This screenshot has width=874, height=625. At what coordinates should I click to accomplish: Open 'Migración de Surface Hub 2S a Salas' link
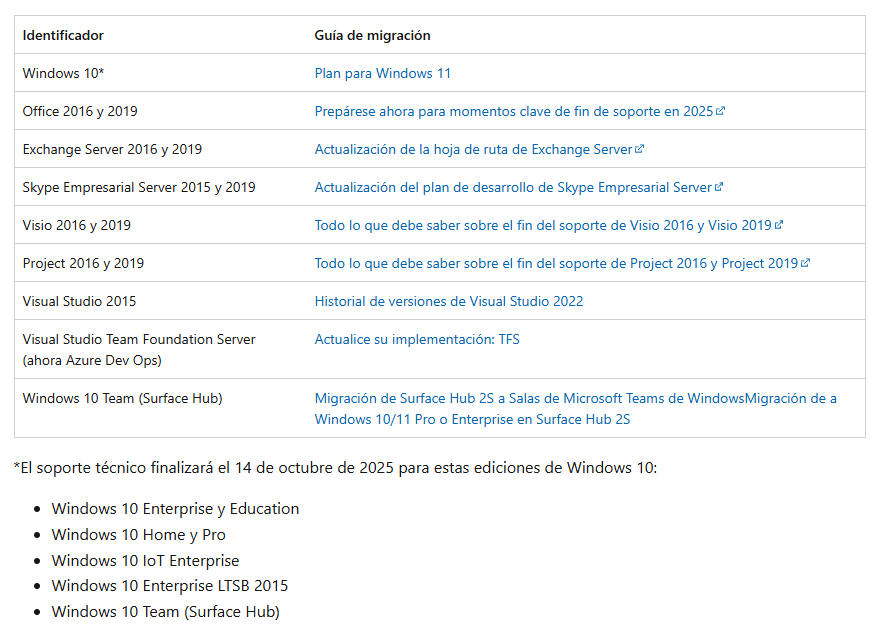[x=529, y=398]
